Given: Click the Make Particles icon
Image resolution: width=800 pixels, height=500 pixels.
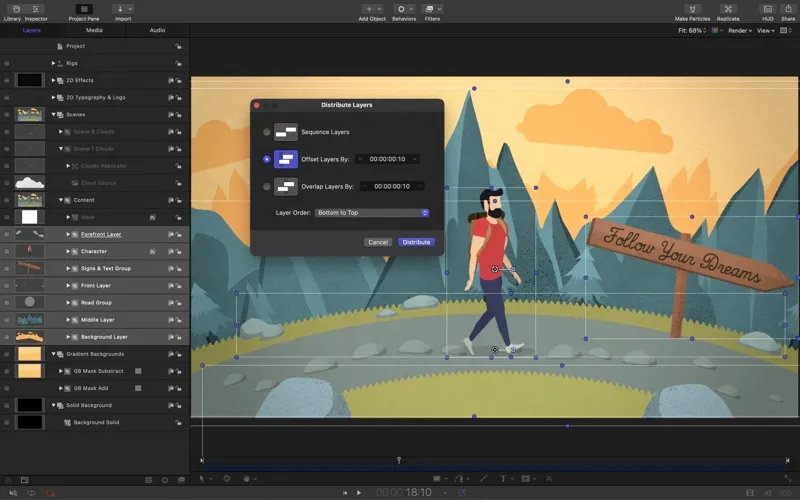Looking at the screenshot, I should 692,9.
